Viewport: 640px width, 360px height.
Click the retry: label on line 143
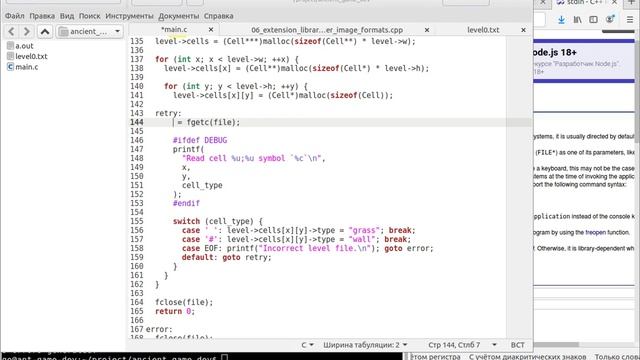coord(168,113)
